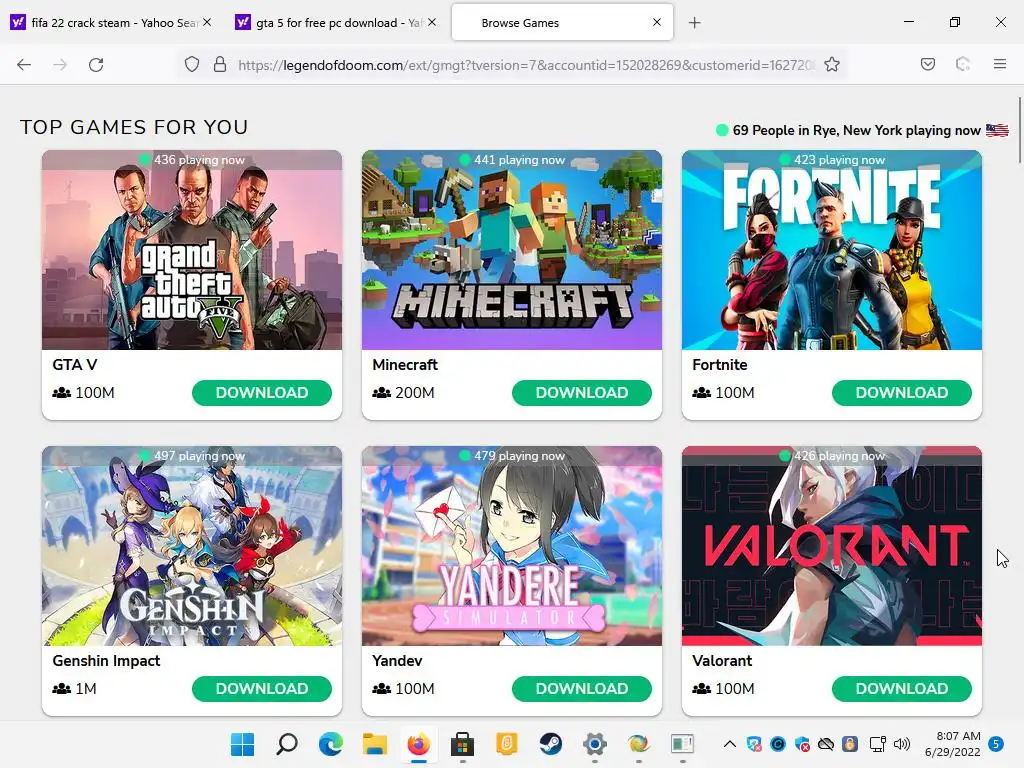
Task: Open Steam from the taskbar
Action: tap(551, 744)
